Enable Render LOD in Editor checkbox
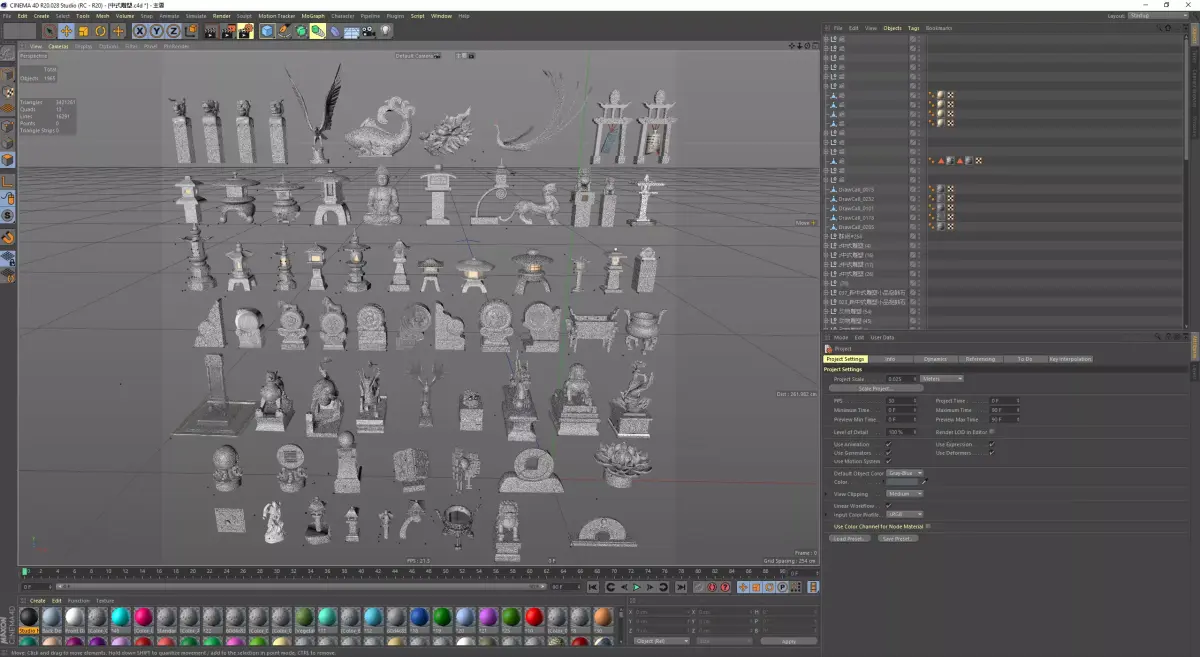 pos(992,432)
